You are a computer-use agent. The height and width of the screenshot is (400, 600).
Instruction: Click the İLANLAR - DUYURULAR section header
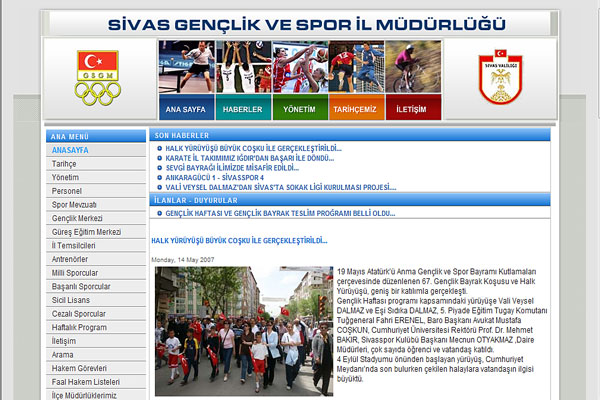point(350,200)
